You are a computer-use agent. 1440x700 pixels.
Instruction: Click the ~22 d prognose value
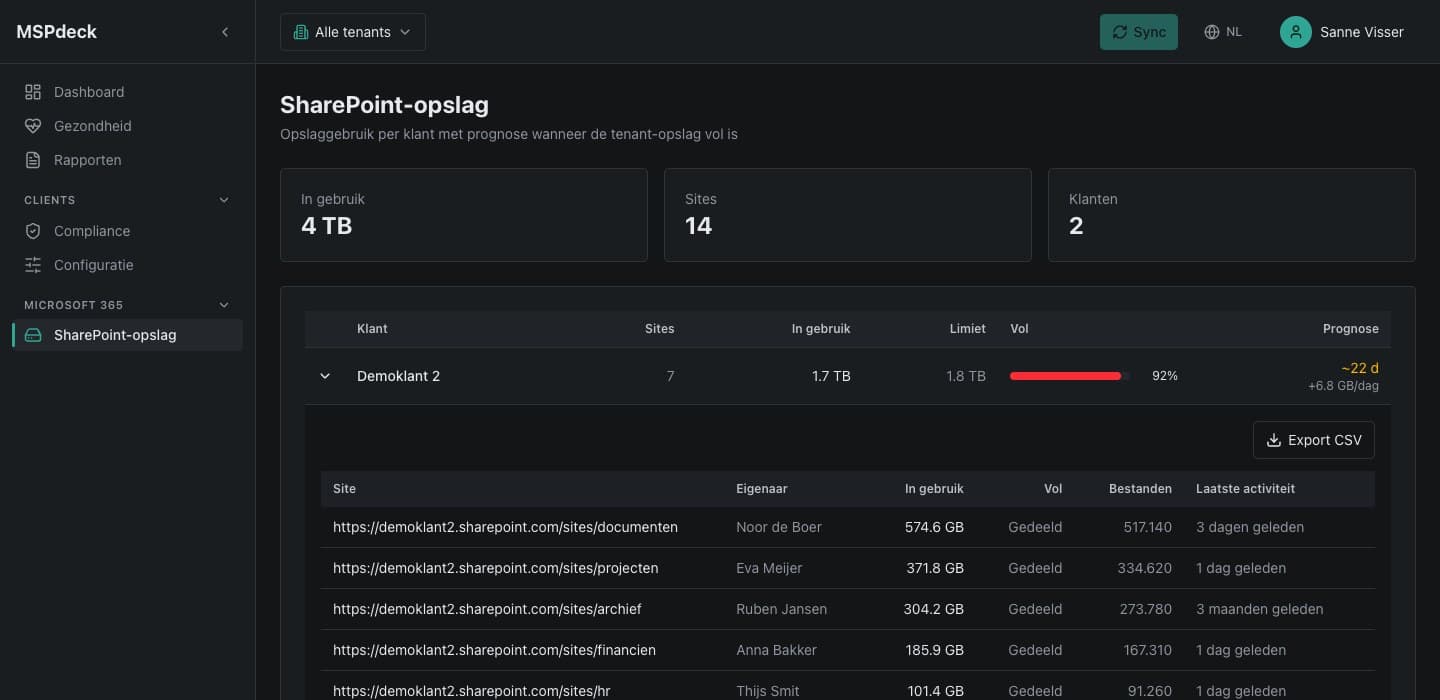[1360, 368]
